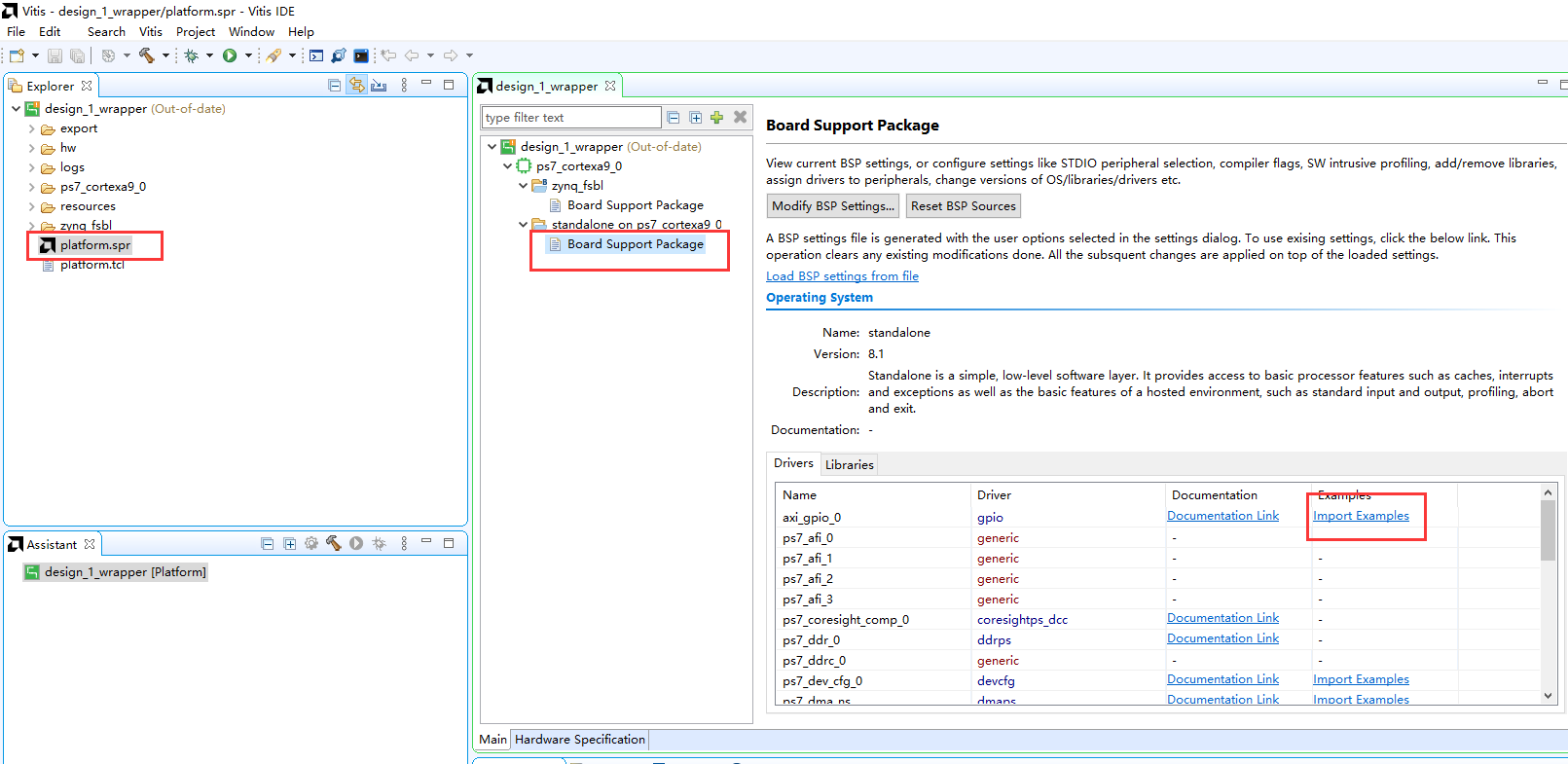Collapse all in the Explorer panel

[x=335, y=86]
